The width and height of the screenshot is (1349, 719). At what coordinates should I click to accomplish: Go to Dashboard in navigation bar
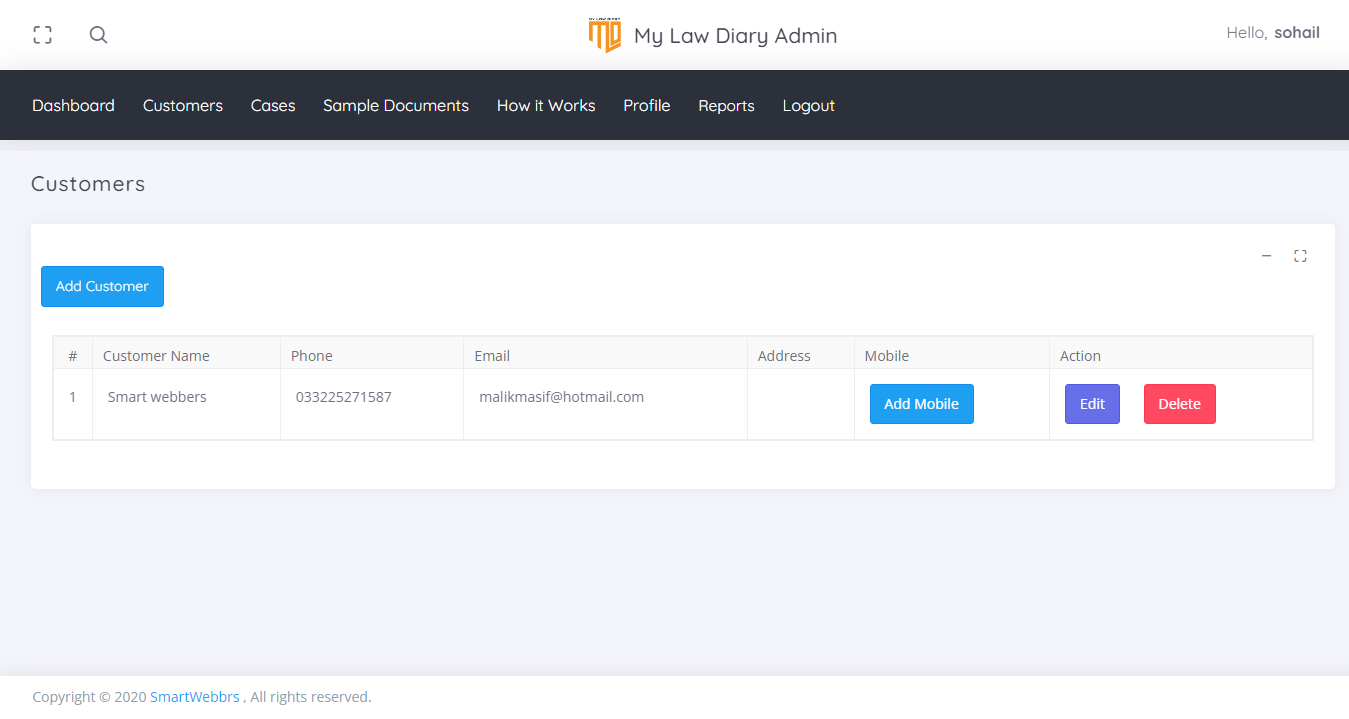click(x=73, y=105)
